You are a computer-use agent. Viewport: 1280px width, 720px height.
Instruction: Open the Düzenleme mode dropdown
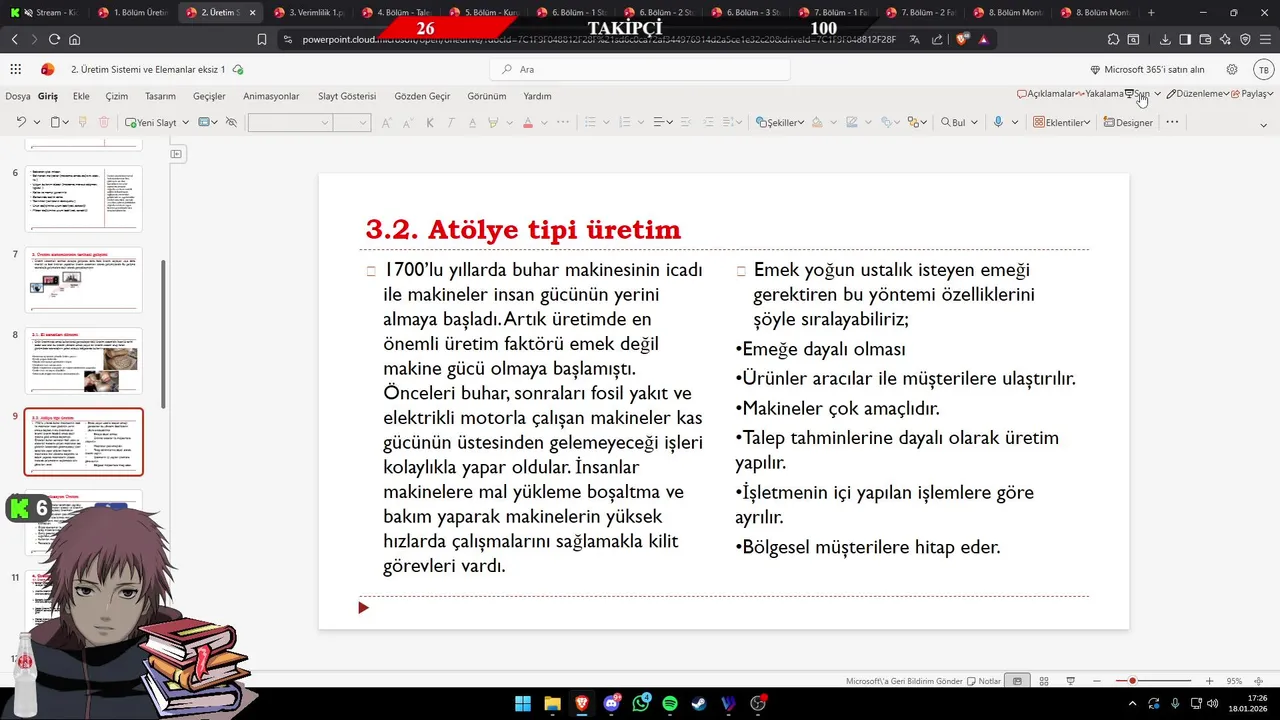(x=1197, y=93)
